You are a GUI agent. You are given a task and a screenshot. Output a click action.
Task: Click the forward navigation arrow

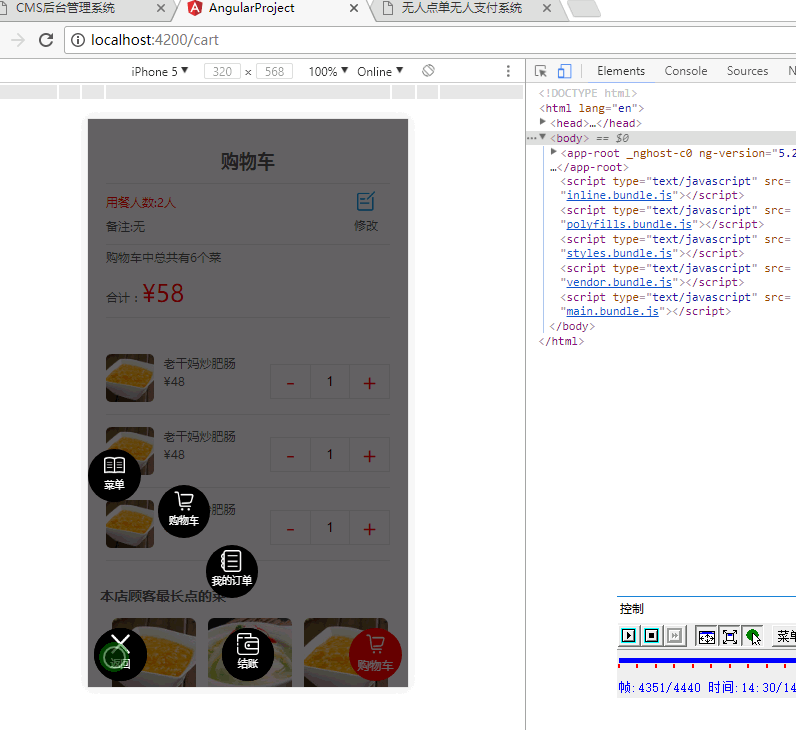(18, 40)
